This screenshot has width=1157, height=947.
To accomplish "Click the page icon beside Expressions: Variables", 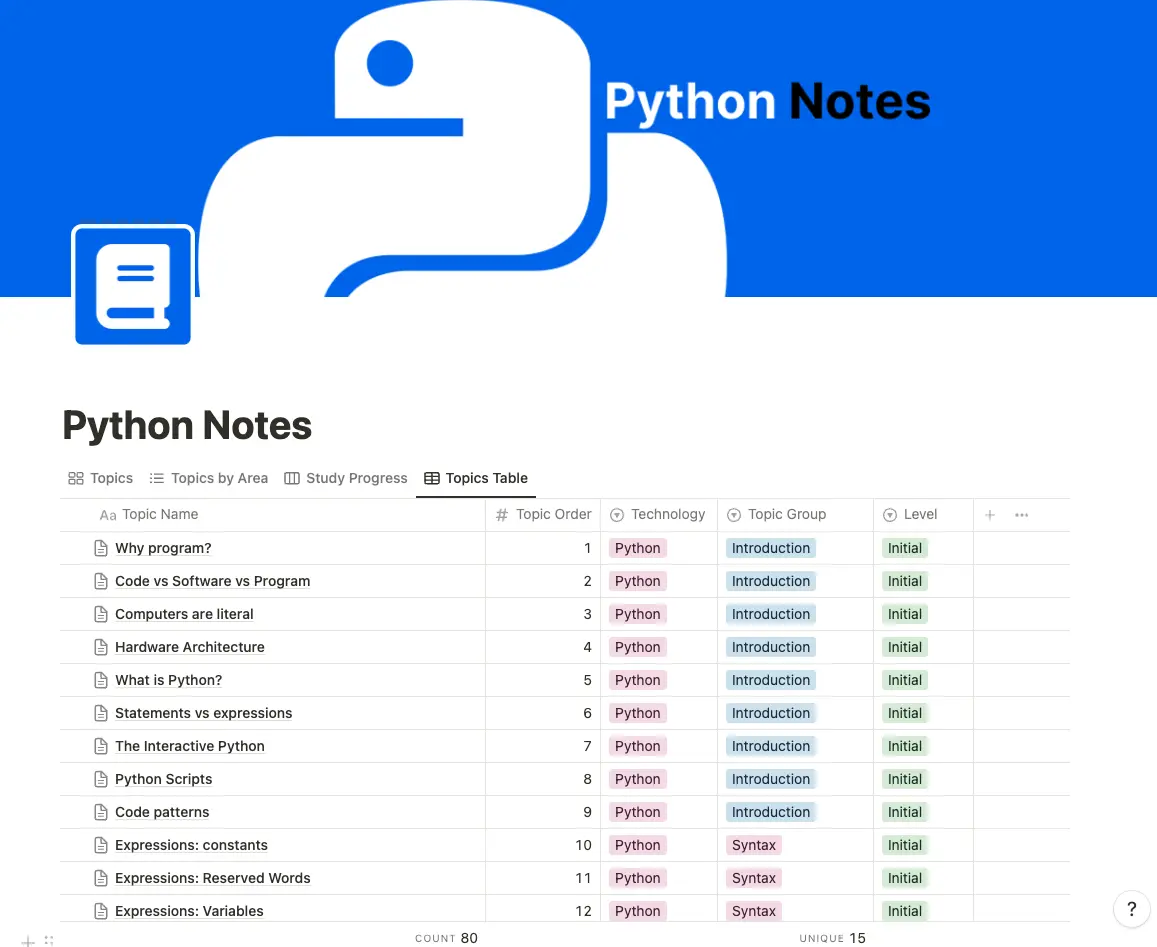I will (x=100, y=911).
